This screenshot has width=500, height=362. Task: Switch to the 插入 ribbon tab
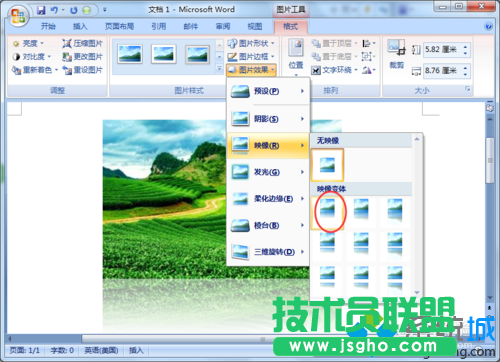pos(80,27)
